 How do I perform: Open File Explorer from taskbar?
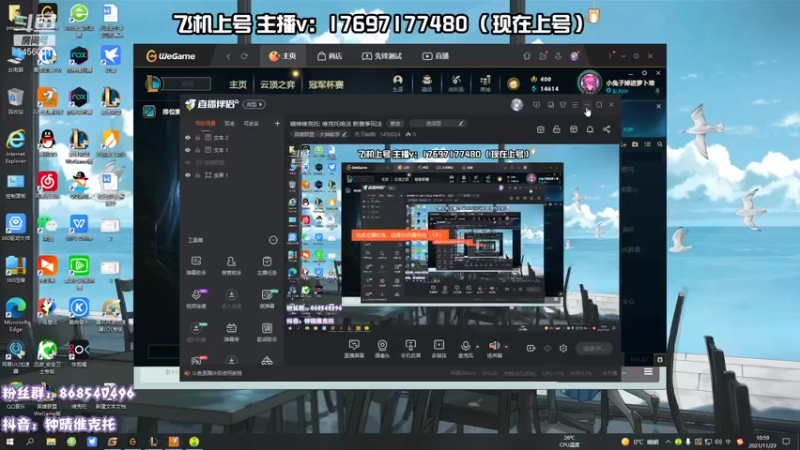tap(51, 442)
